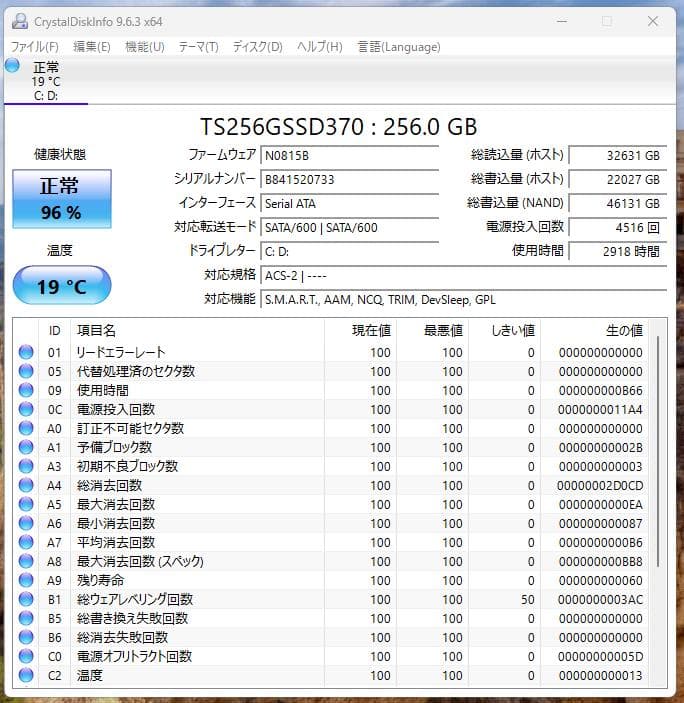Click status orb for A7 平均消去回数

(26, 542)
